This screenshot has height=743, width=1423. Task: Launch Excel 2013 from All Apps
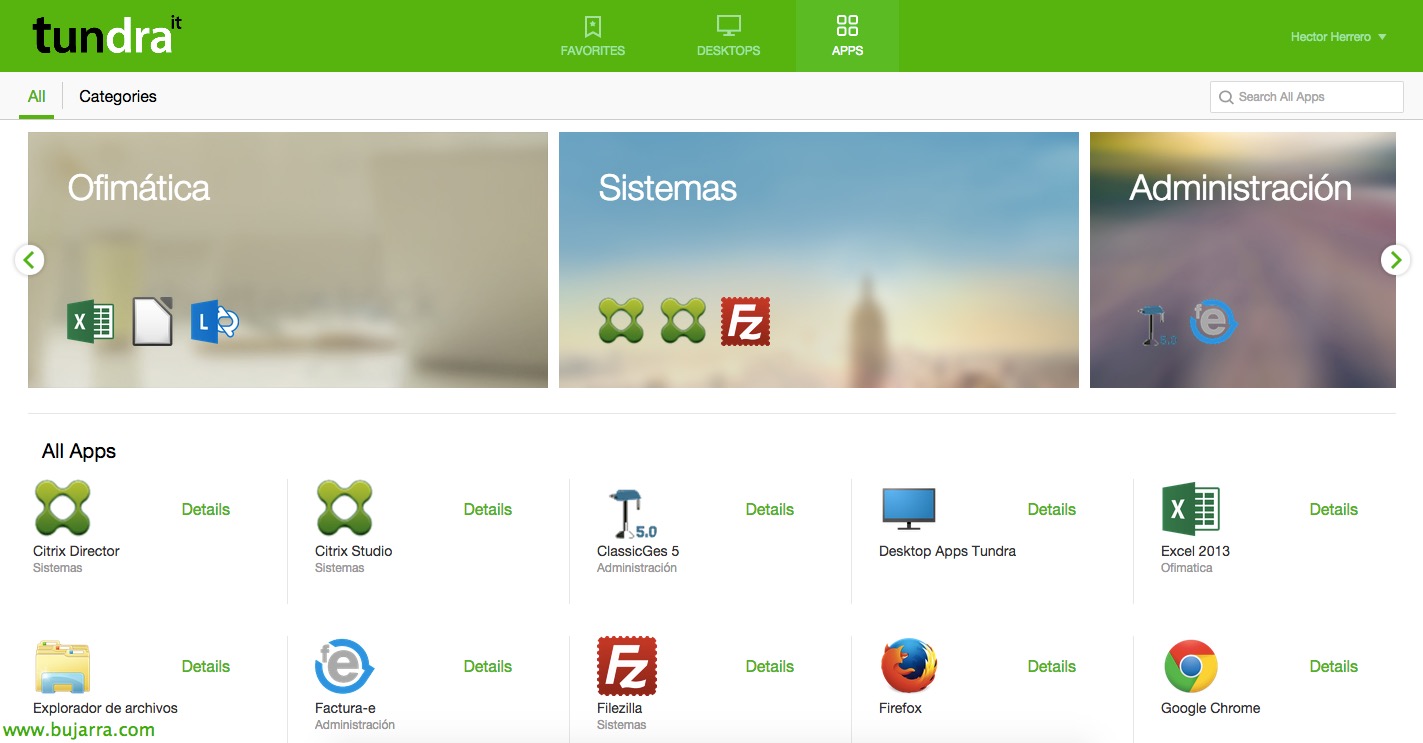click(1190, 508)
